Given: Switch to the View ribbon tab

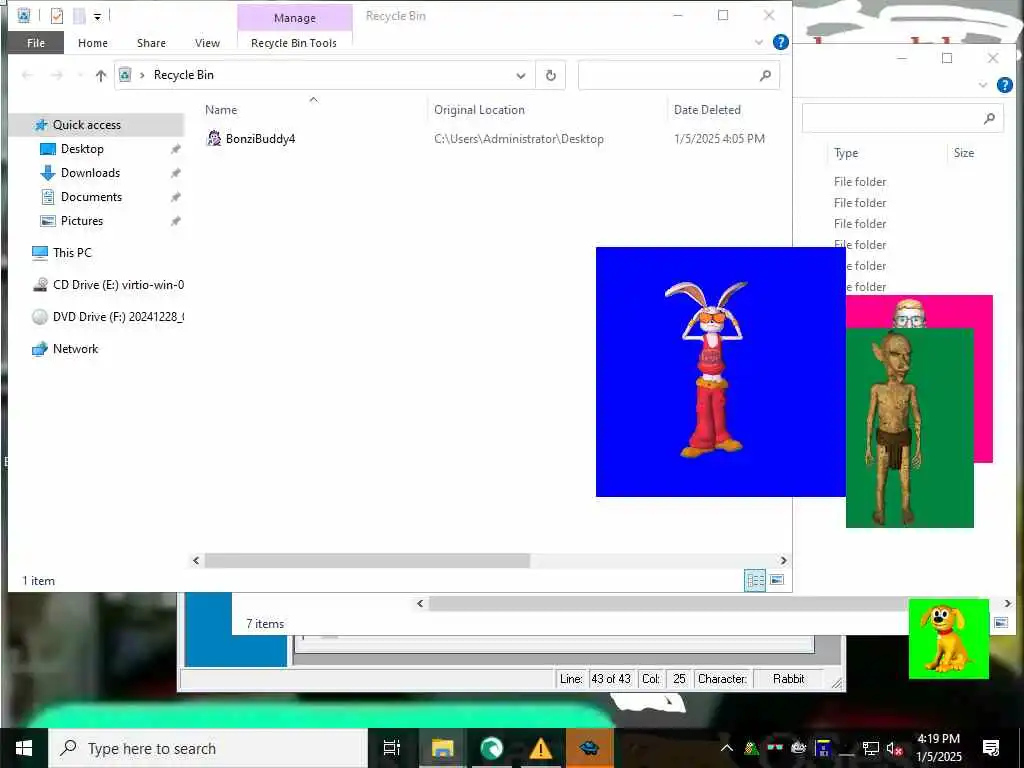Looking at the screenshot, I should coord(207,43).
